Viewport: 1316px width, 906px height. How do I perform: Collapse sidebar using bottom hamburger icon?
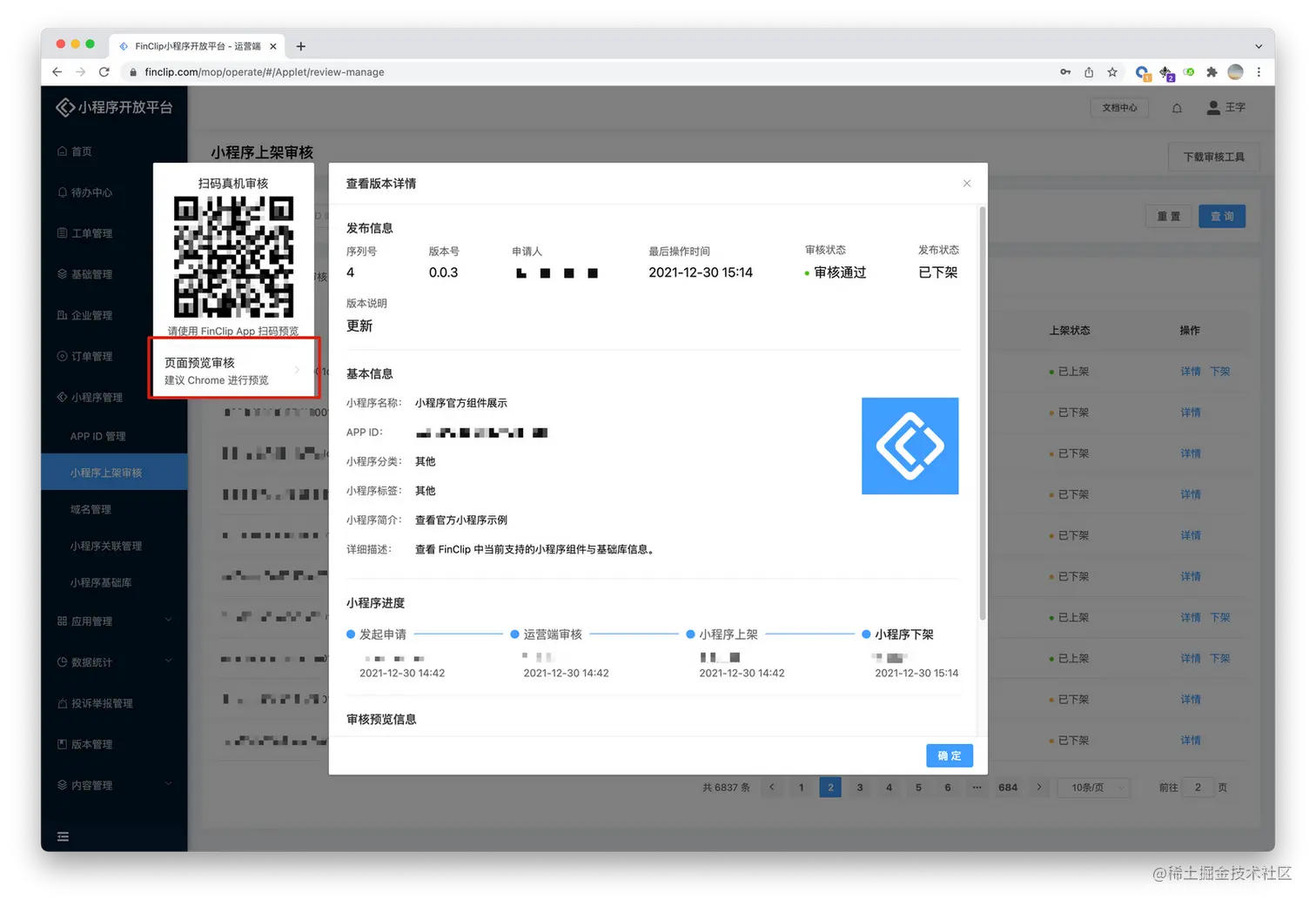coord(63,836)
